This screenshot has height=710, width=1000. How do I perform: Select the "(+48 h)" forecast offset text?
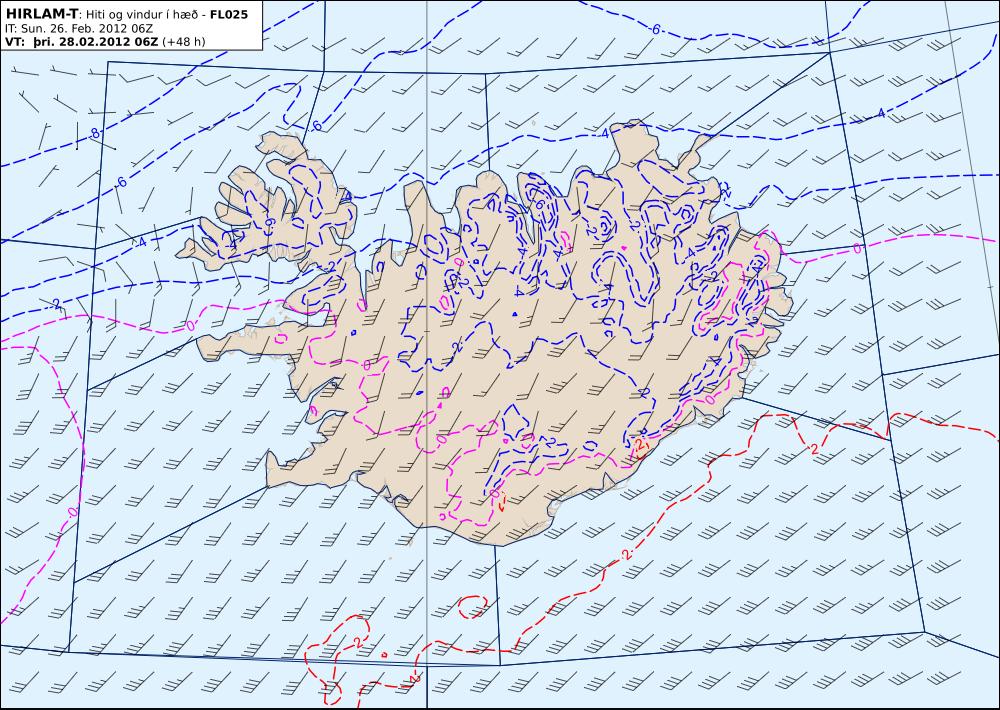tap(184, 41)
